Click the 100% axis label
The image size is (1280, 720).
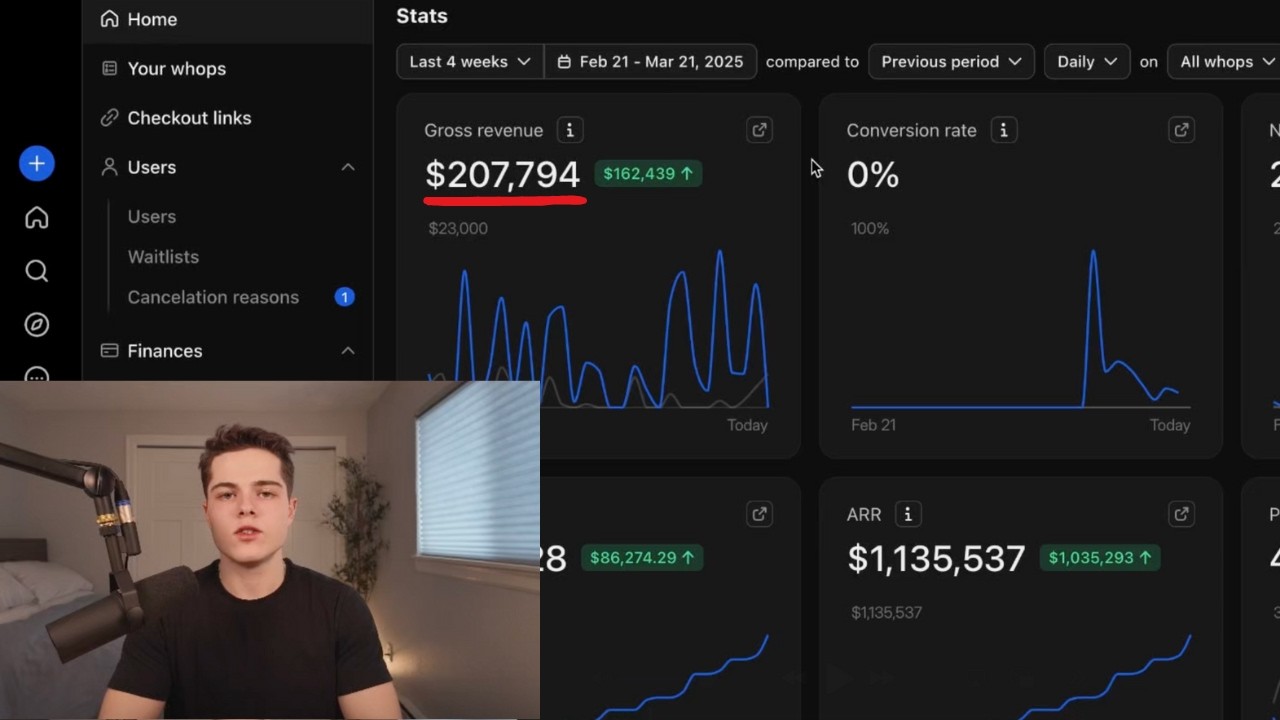pos(870,228)
